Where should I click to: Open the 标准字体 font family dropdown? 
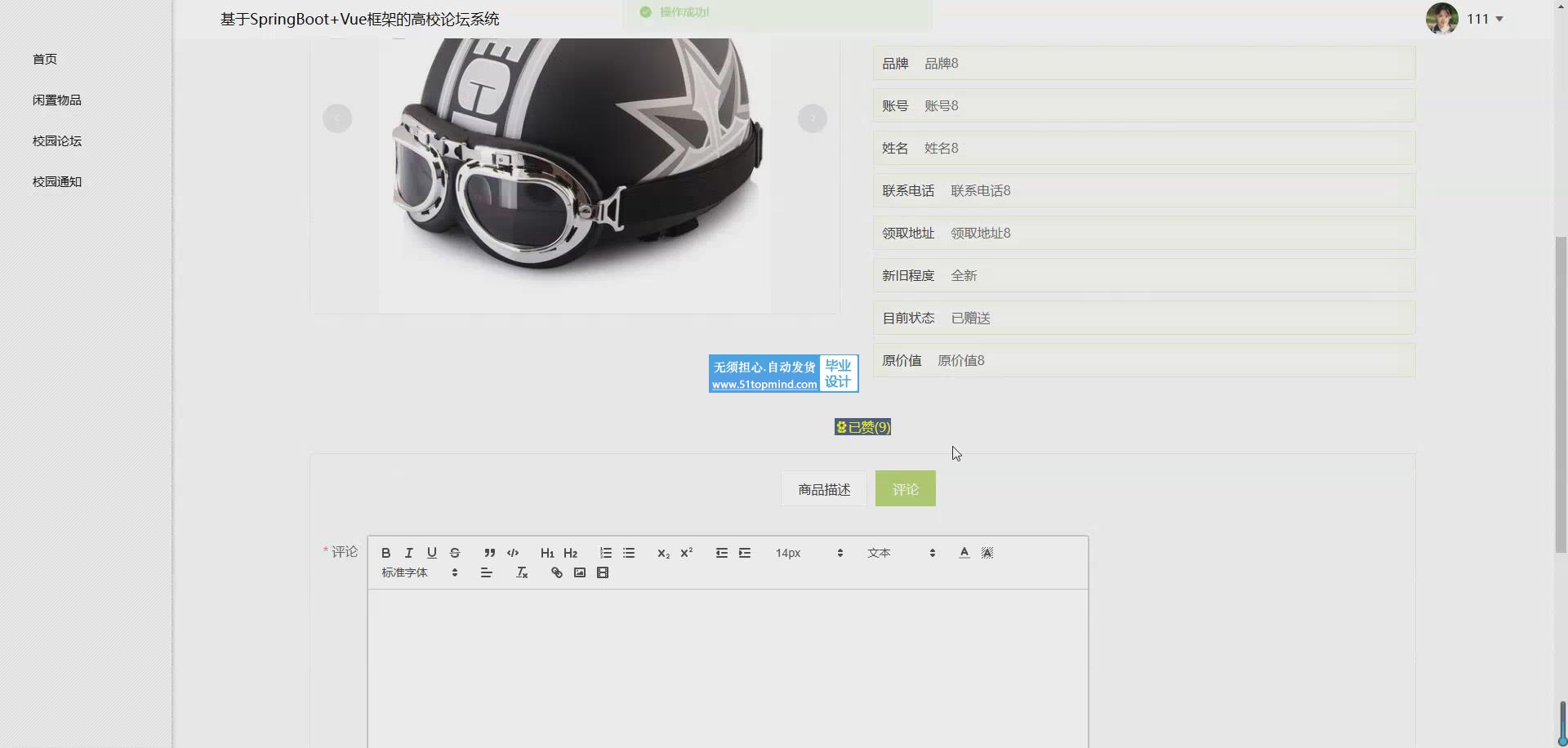[x=420, y=573]
